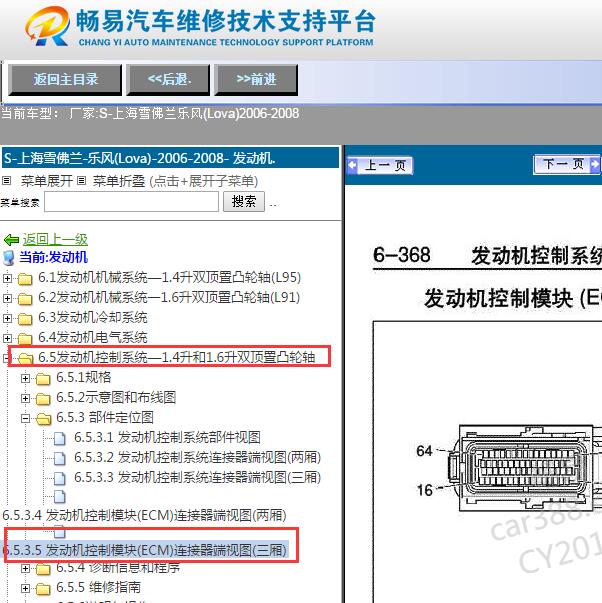Click the >>前进 button
This screenshot has height=603, width=602.
(x=256, y=80)
